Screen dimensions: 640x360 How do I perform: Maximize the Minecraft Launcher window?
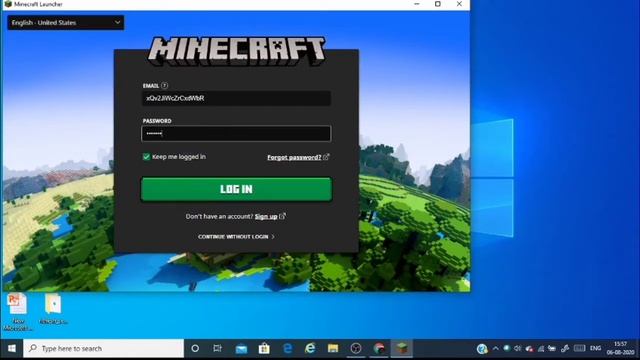coord(438,4)
